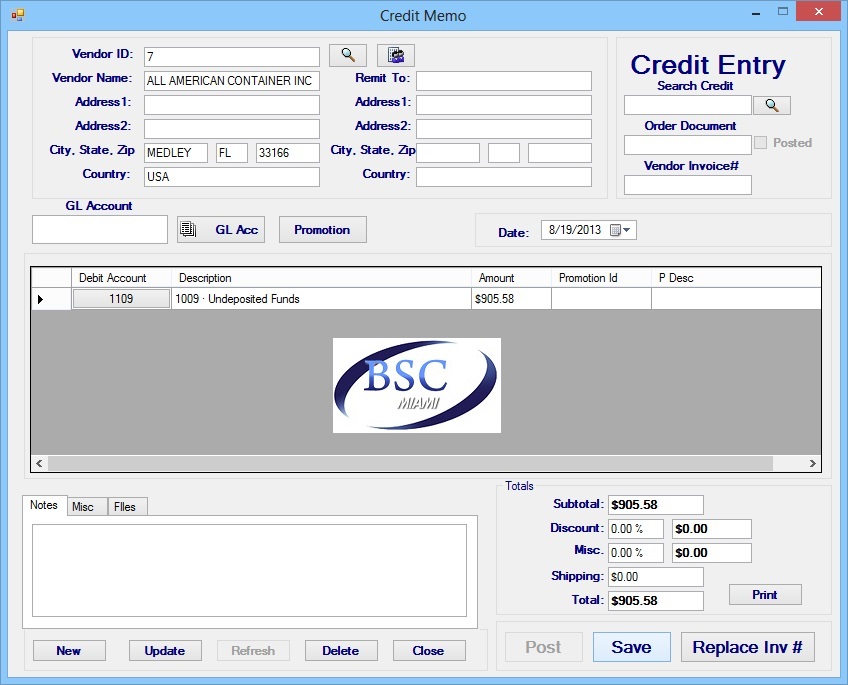Maximize the Credit Memo window
The width and height of the screenshot is (848, 685).
pos(783,12)
